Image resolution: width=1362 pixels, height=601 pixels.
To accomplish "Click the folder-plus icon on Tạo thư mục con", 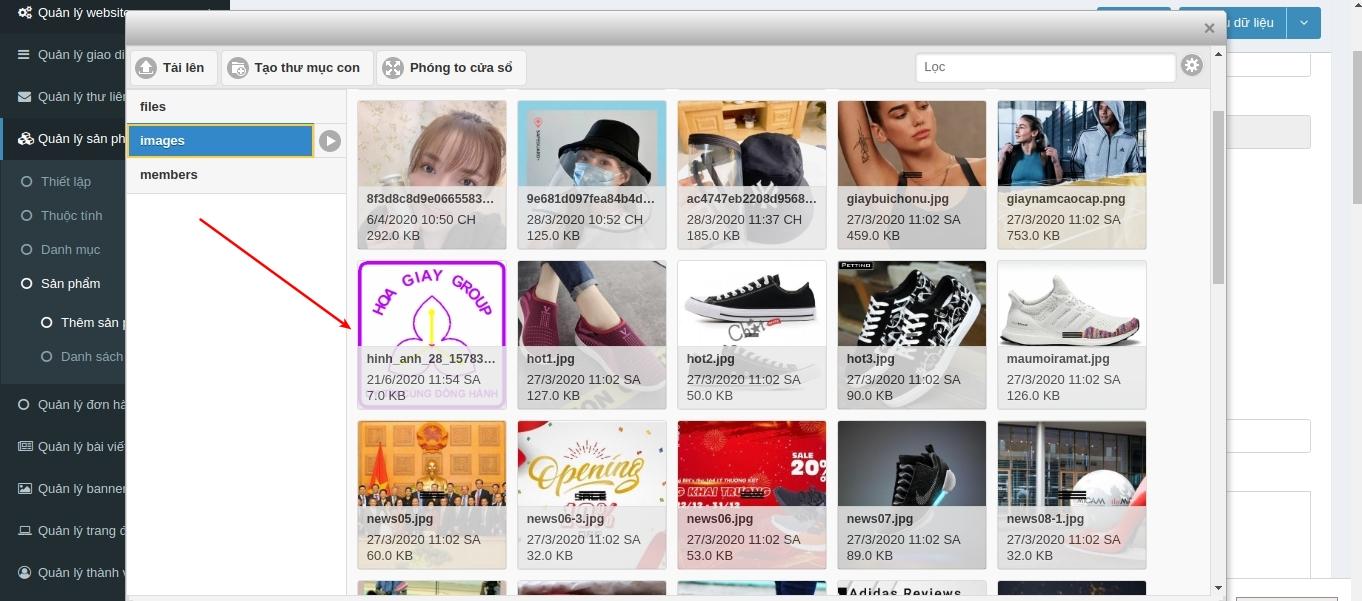I will pyautogui.click(x=238, y=68).
